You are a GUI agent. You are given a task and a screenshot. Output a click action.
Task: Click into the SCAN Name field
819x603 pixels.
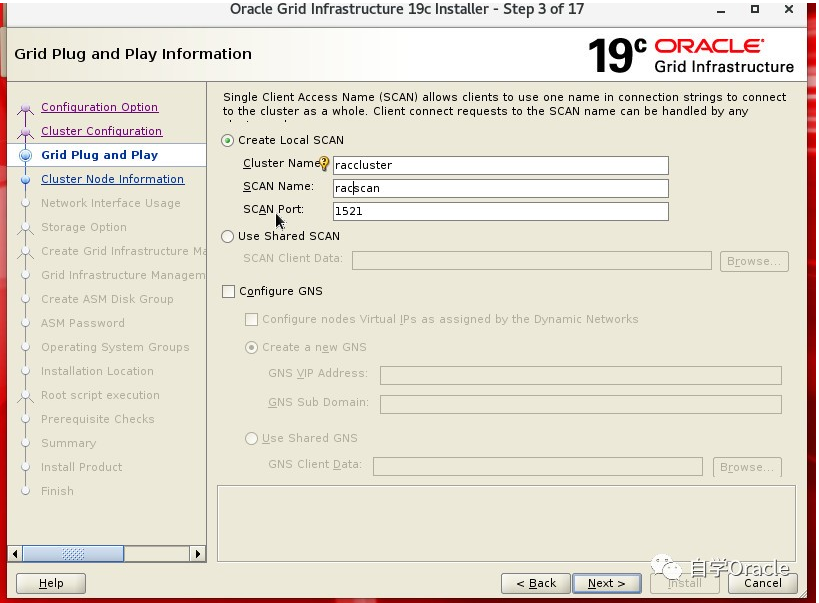pos(500,188)
